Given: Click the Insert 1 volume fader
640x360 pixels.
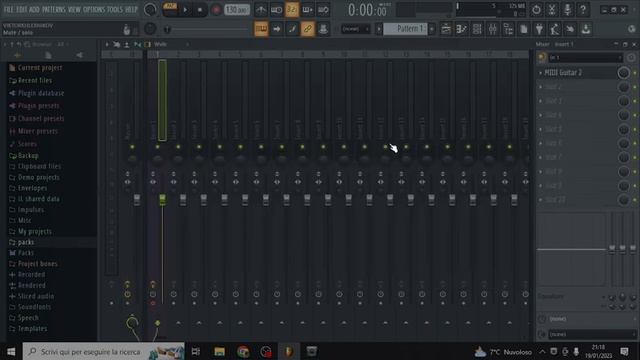Looking at the screenshot, I should 162,199.
